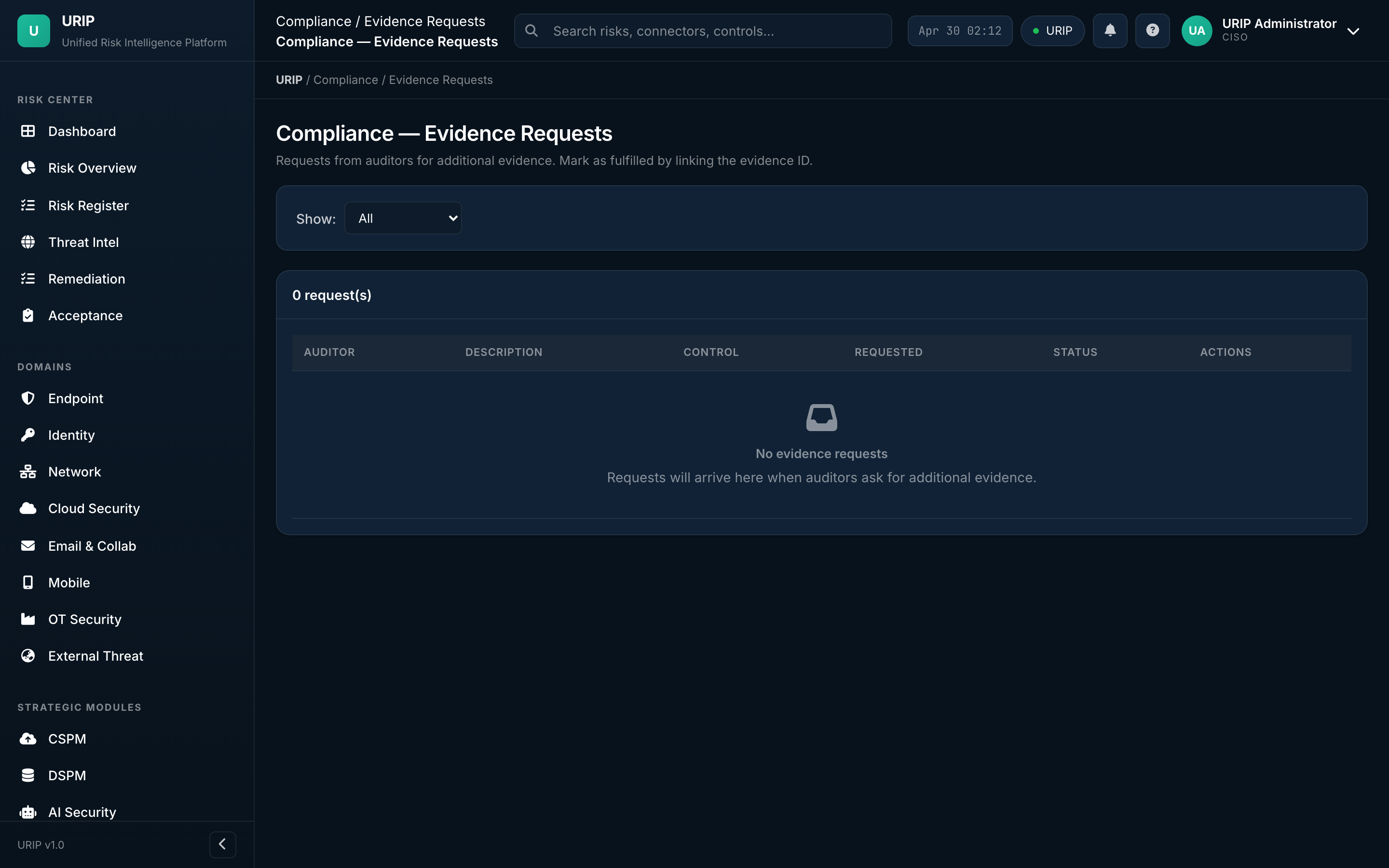Screen dimensions: 1389x868
Task: Open the Identity domain
Action: (126, 435)
